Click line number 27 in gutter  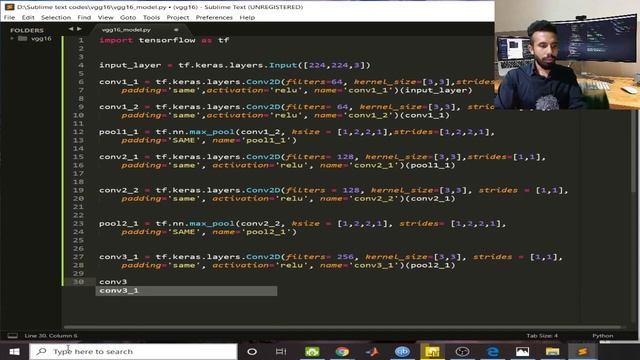pyautogui.click(x=79, y=257)
